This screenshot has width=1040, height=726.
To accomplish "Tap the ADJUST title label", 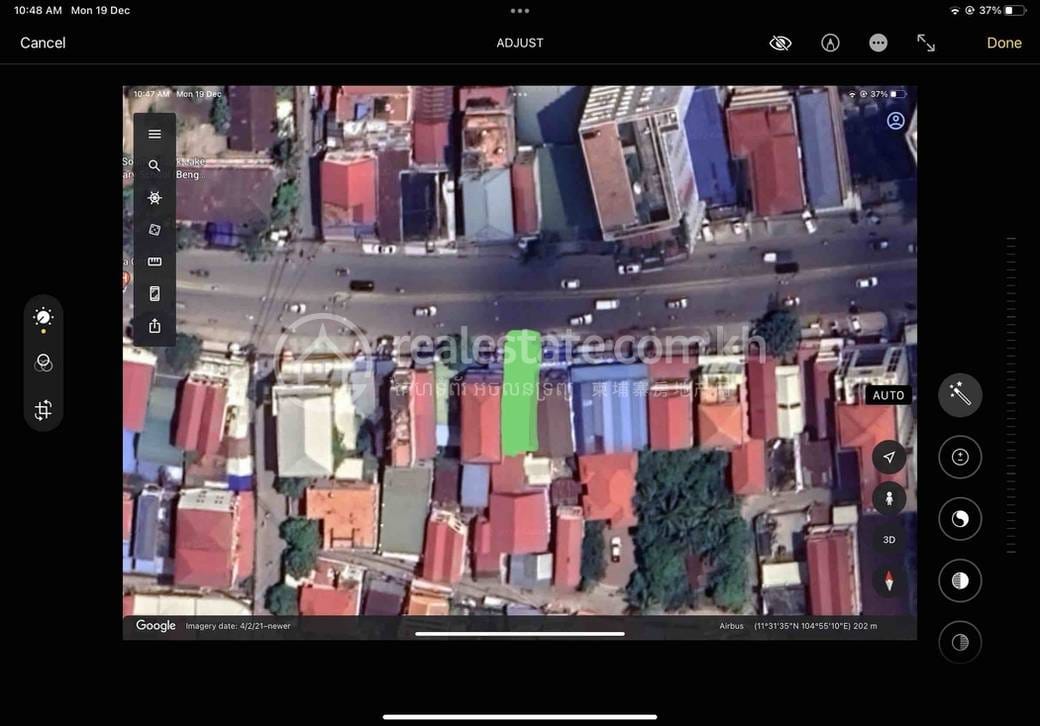I will coord(520,43).
